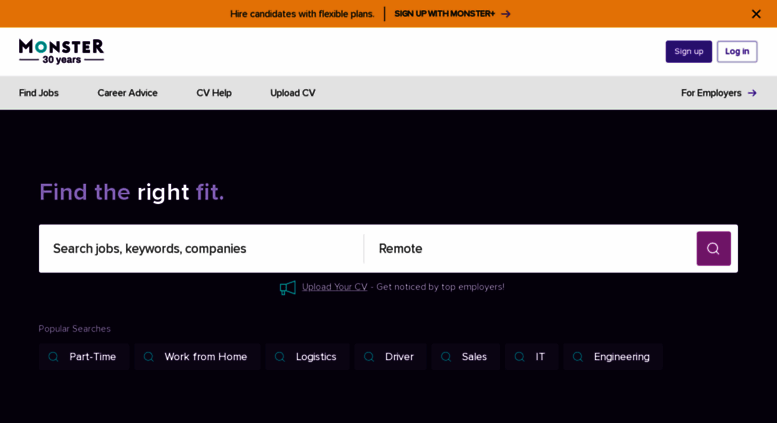This screenshot has height=423, width=777.
Task: Click the magnifier icon on Driver chip
Action: tap(369, 357)
